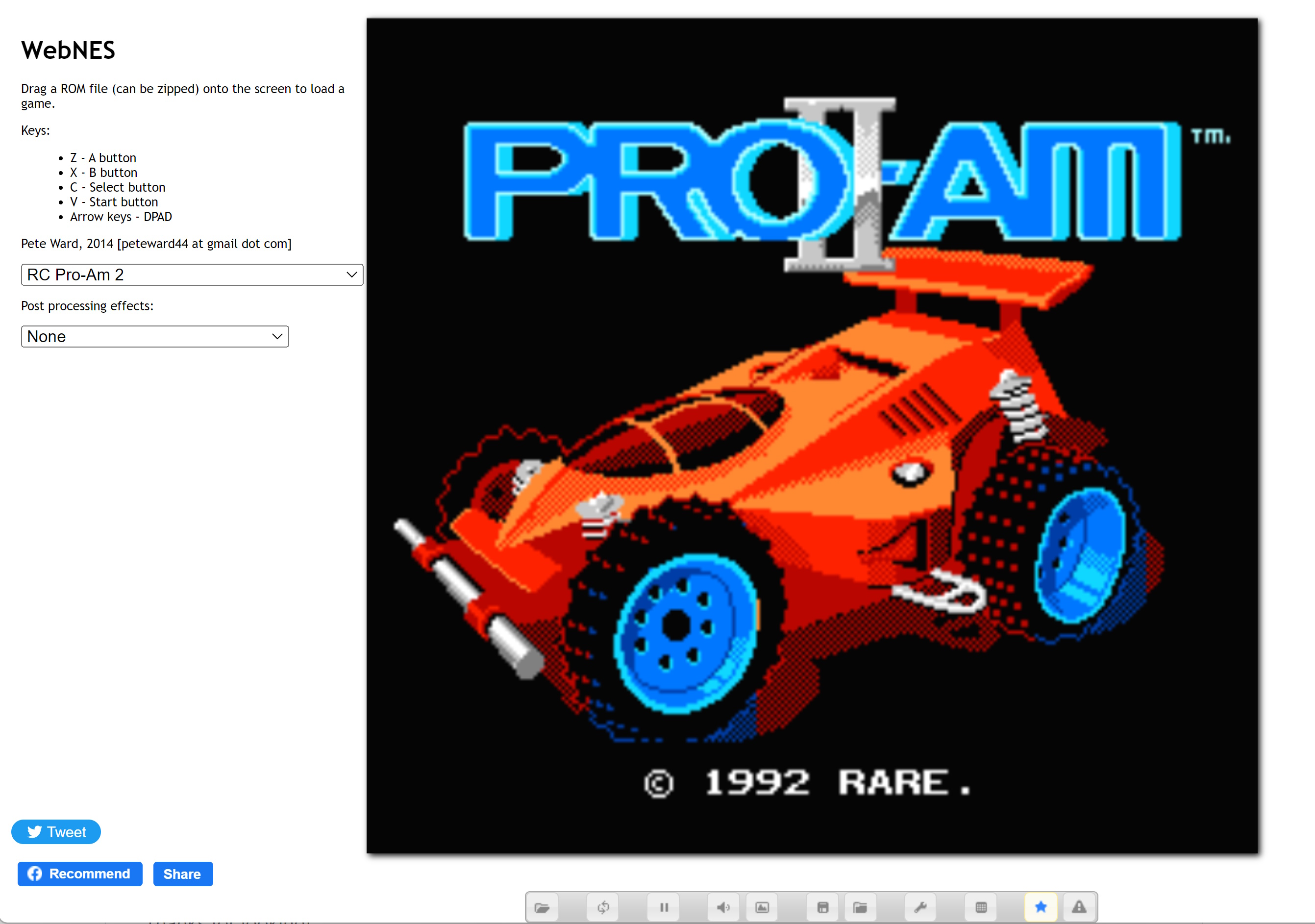The width and height of the screenshot is (1315, 924).
Task: Click the open ROM folder icon
Action: [542, 907]
